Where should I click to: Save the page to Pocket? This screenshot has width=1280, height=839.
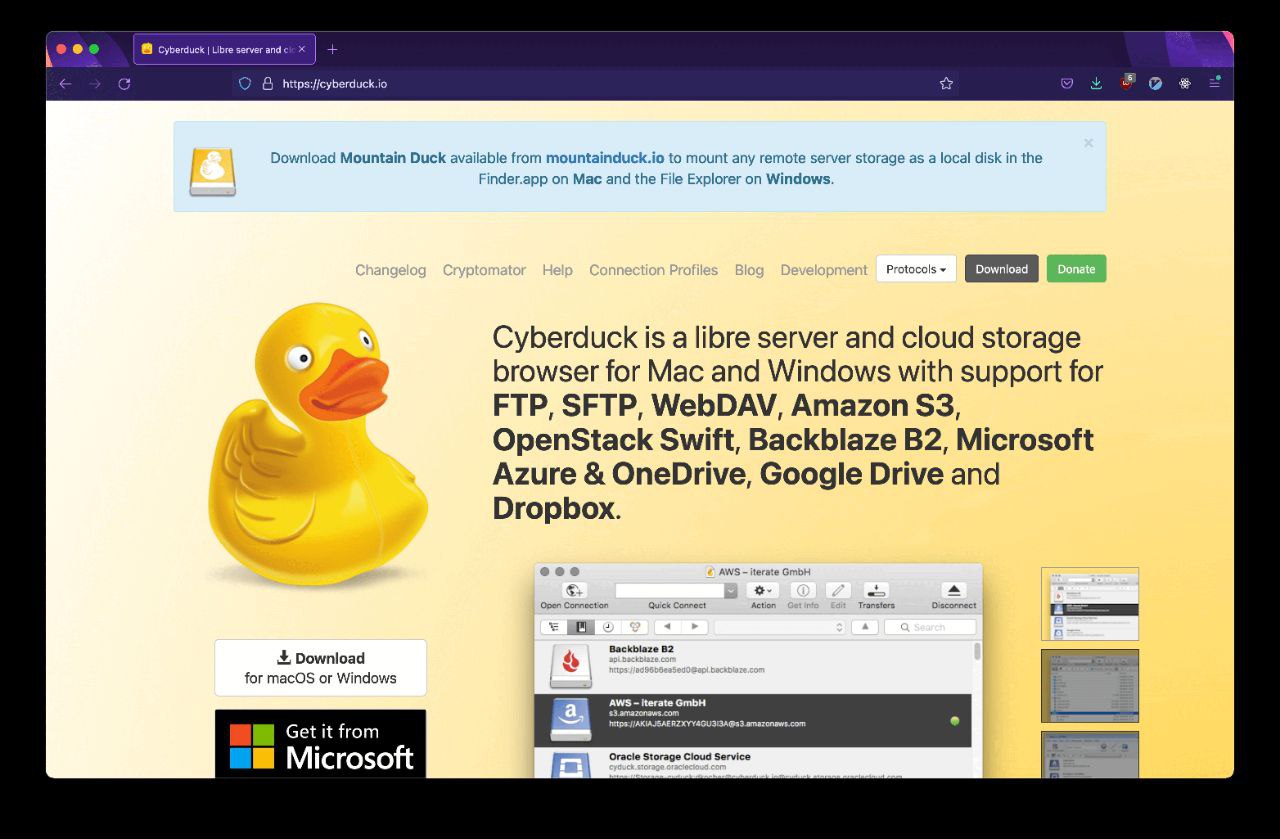(1067, 84)
